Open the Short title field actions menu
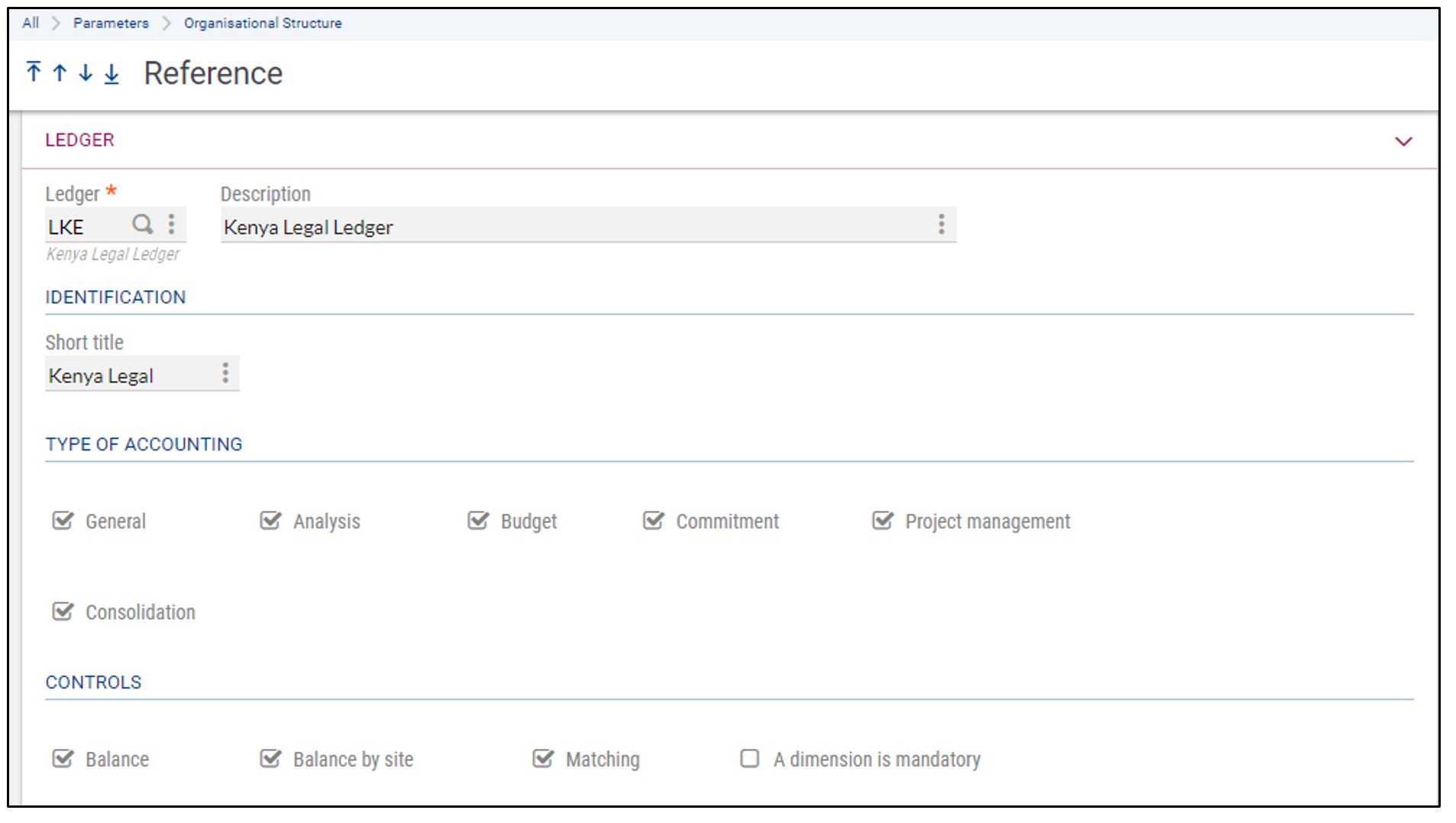1456x823 pixels. click(x=225, y=373)
